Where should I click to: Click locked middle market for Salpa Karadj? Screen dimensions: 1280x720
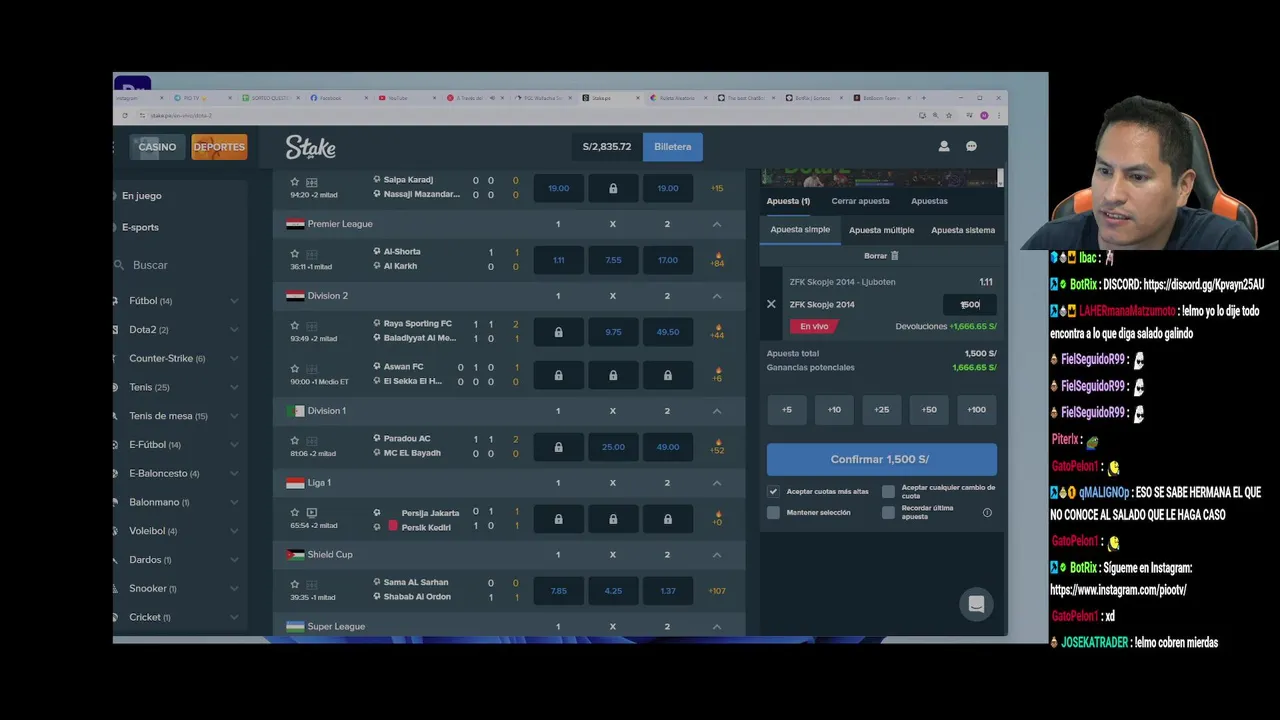point(613,188)
